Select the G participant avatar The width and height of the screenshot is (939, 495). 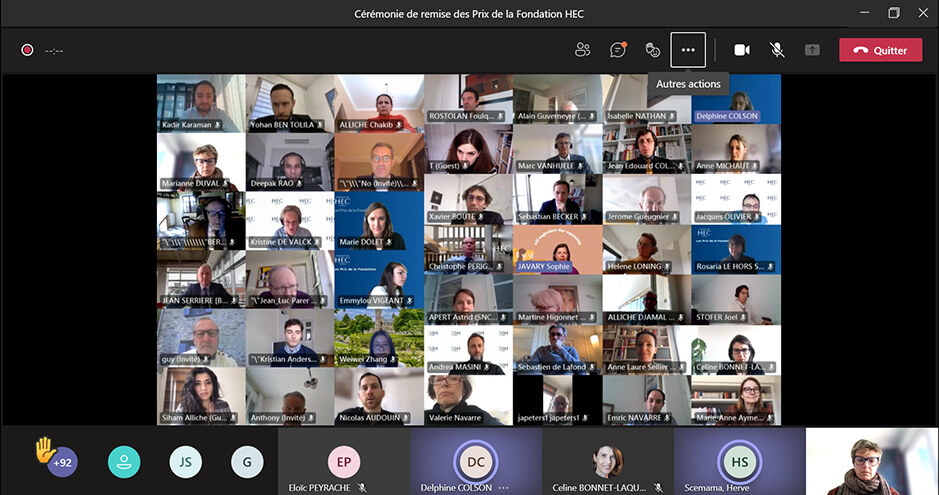click(x=247, y=461)
